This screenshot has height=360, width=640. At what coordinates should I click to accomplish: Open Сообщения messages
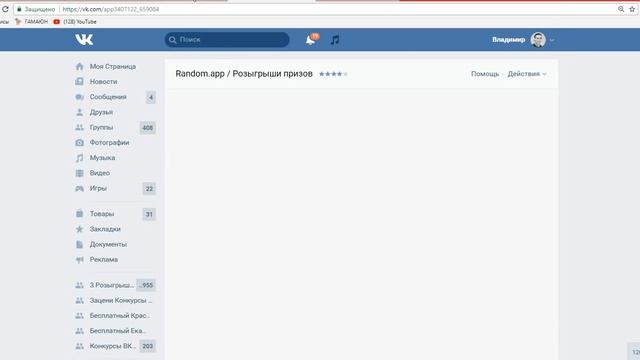point(108,97)
